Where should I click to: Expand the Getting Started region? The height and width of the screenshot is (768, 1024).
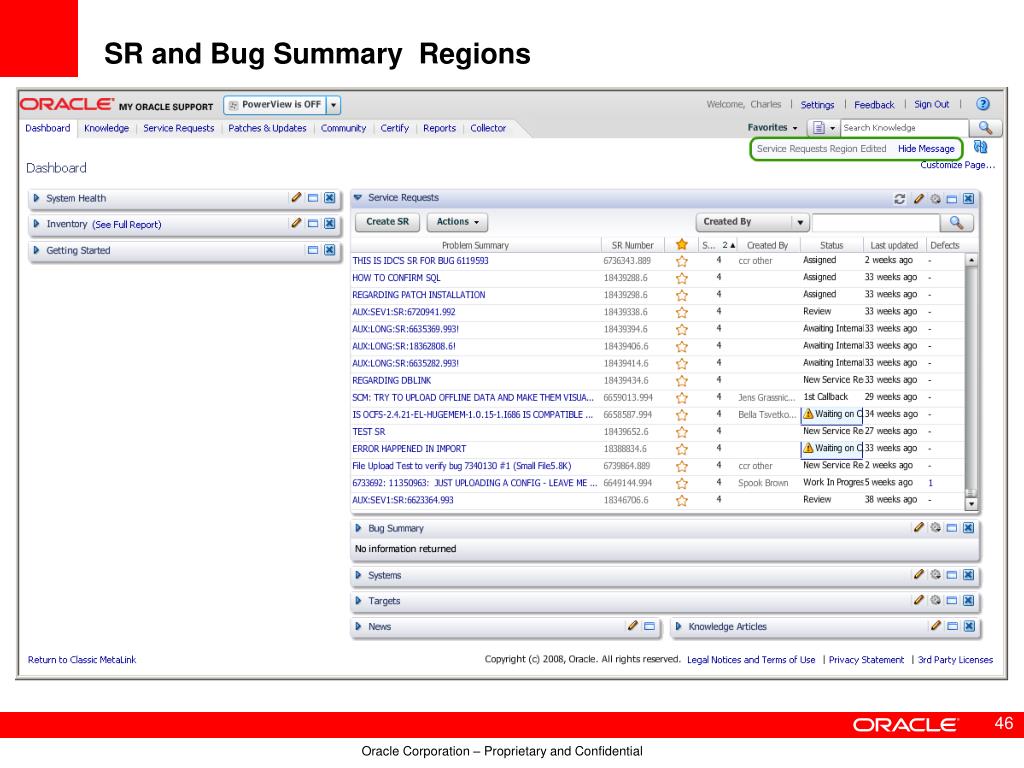37,250
